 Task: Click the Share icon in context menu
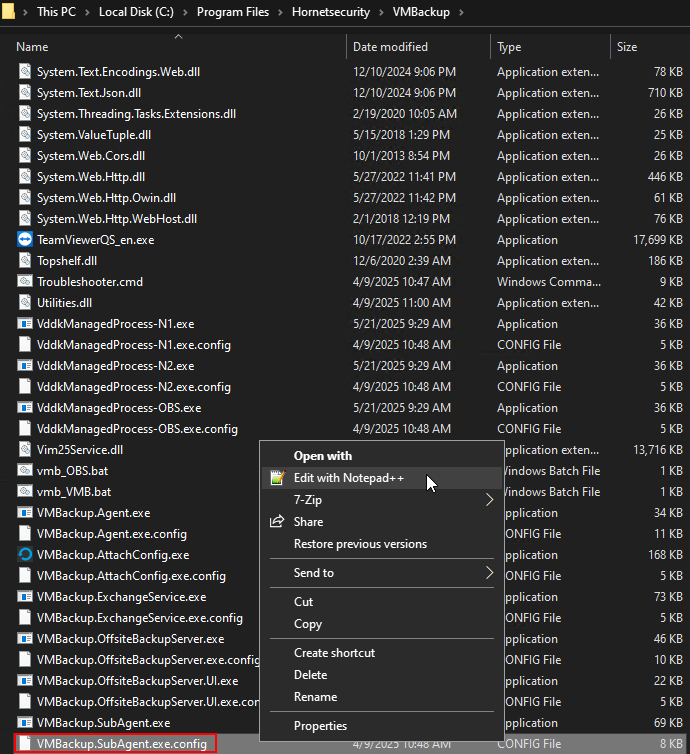pyautogui.click(x=277, y=521)
